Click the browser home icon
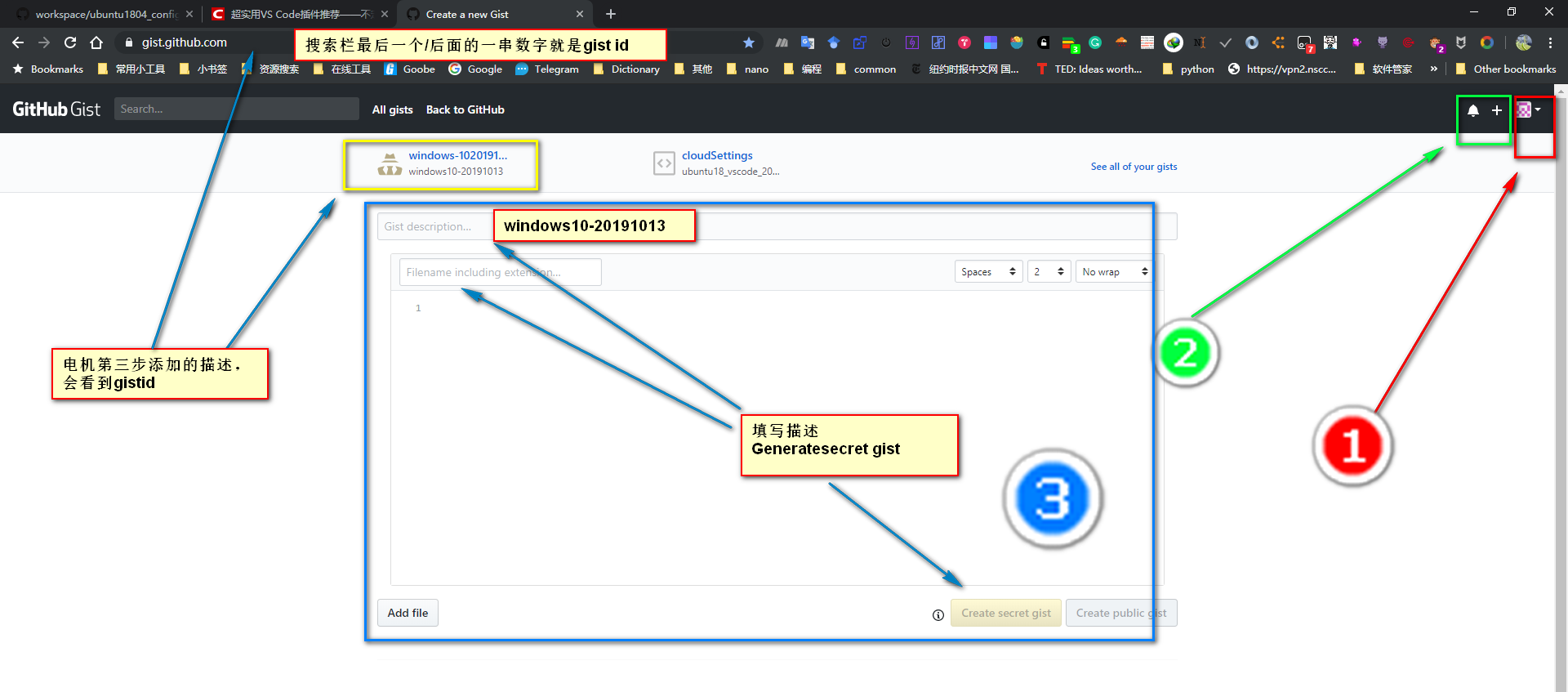The height and width of the screenshot is (692, 1568). 96,42
